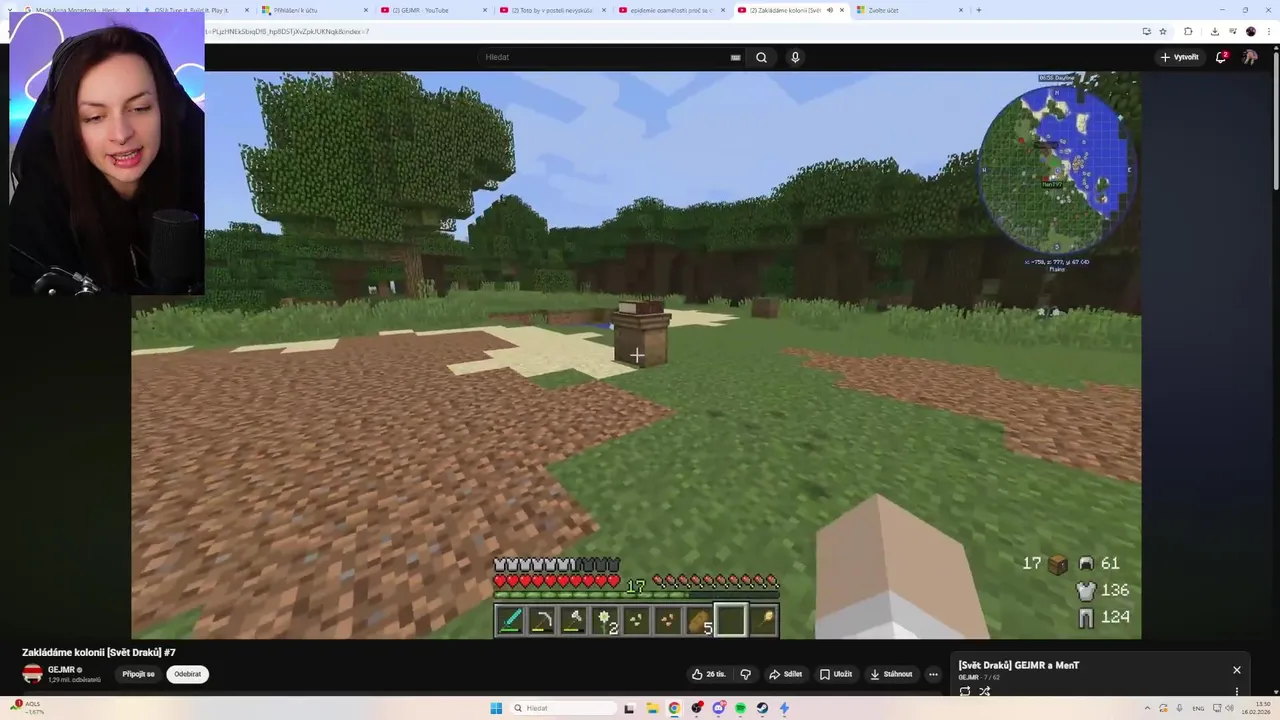Activate voice search microphone icon
Image resolution: width=1280 pixels, height=720 pixels.
click(x=795, y=57)
